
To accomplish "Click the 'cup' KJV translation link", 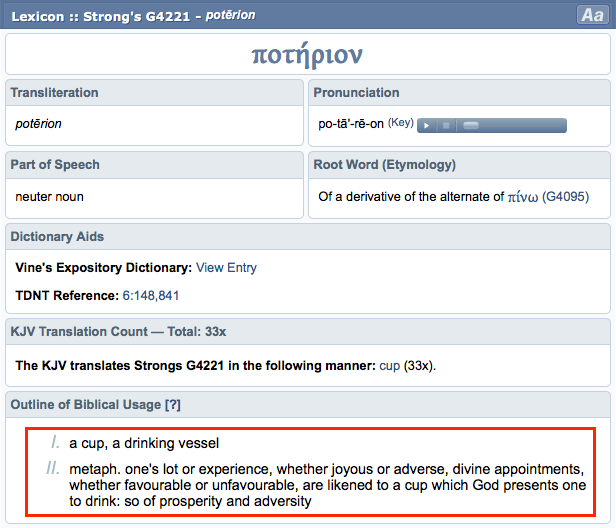I will [x=389, y=366].
